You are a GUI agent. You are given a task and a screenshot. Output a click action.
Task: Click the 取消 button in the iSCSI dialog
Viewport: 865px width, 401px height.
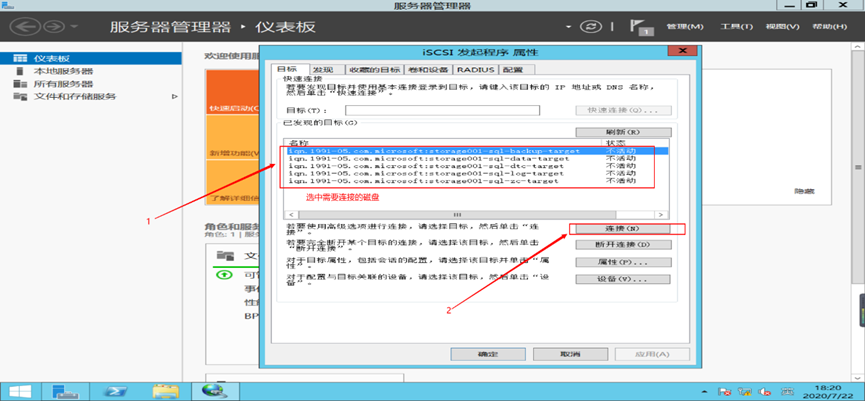coord(570,354)
